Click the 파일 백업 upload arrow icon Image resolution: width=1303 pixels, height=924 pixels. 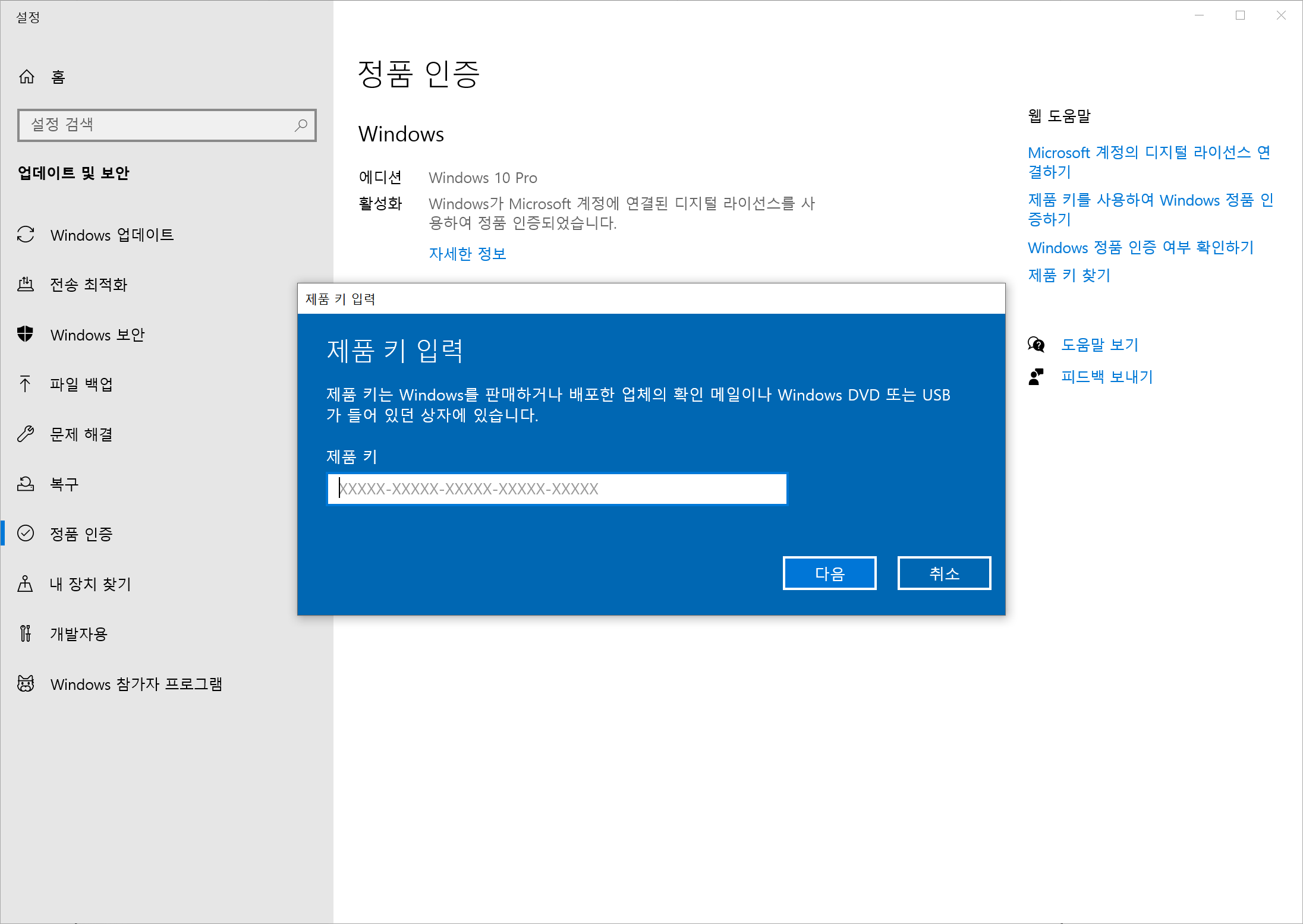coord(26,384)
